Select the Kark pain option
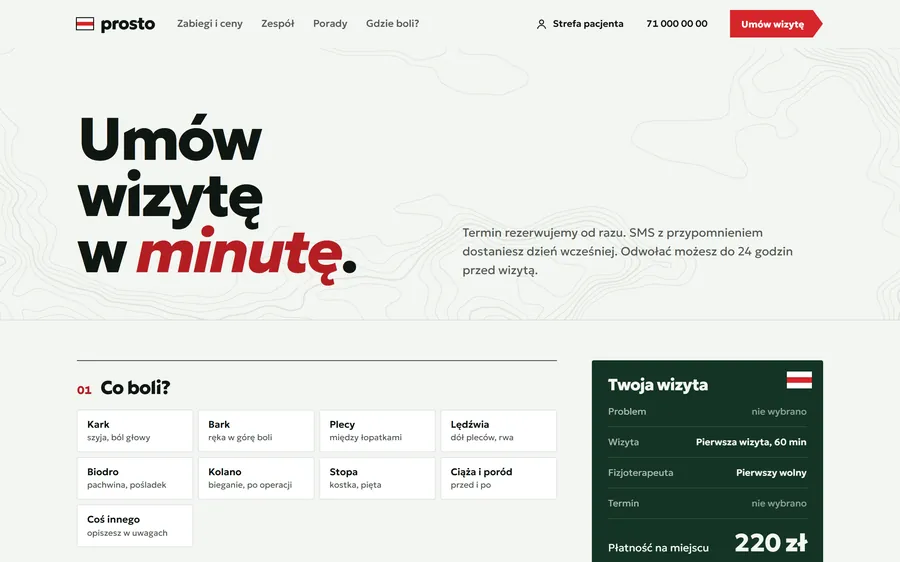Screen dimensions: 900x562 coord(135,431)
